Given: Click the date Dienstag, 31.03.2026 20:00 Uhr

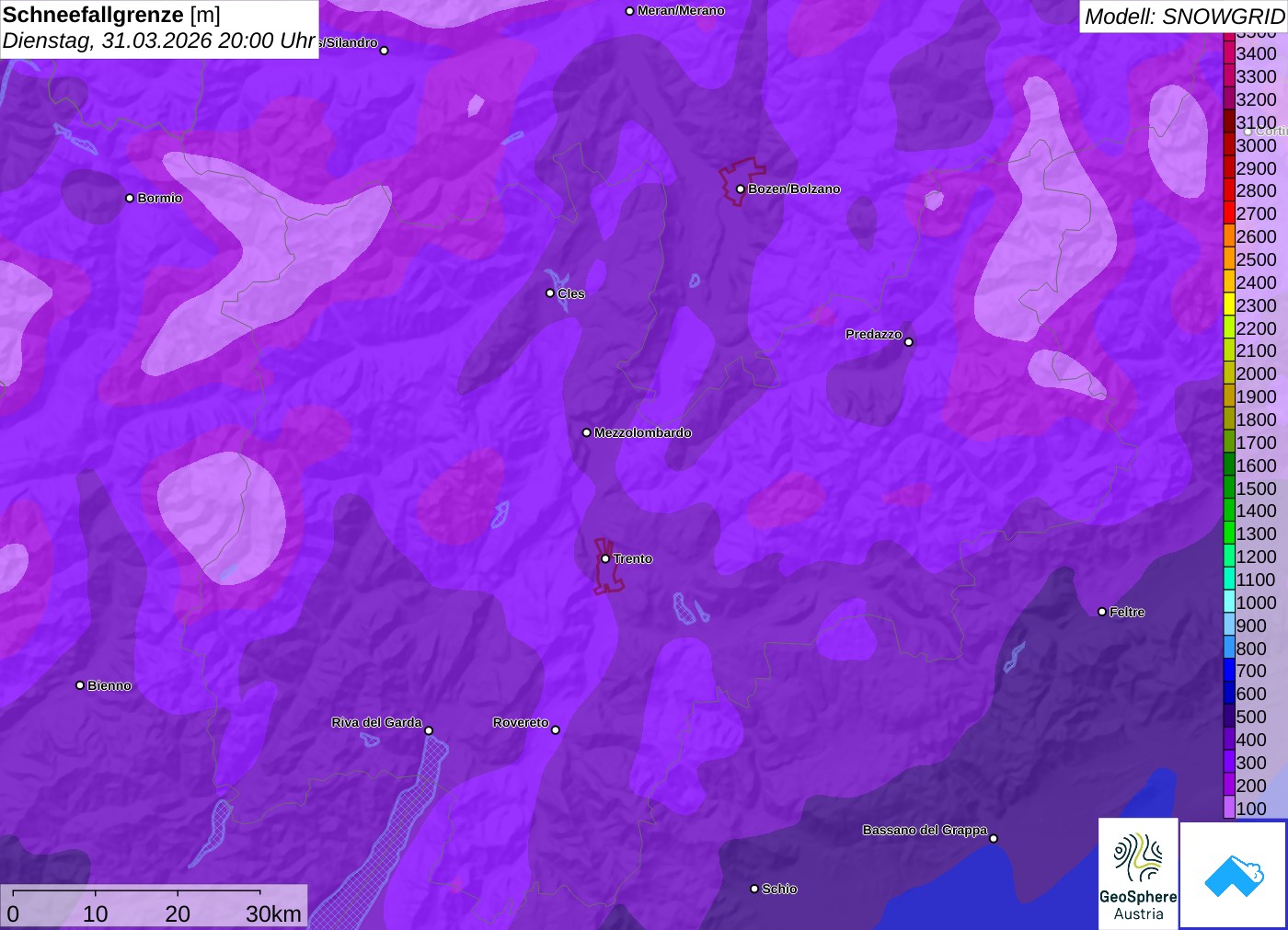Looking at the screenshot, I should [x=159, y=41].
